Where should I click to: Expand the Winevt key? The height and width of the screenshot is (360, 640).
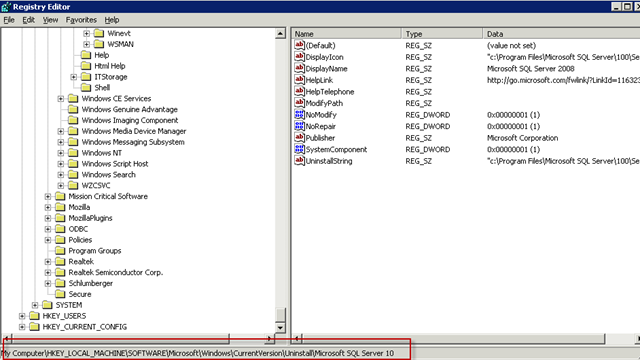[87, 33]
